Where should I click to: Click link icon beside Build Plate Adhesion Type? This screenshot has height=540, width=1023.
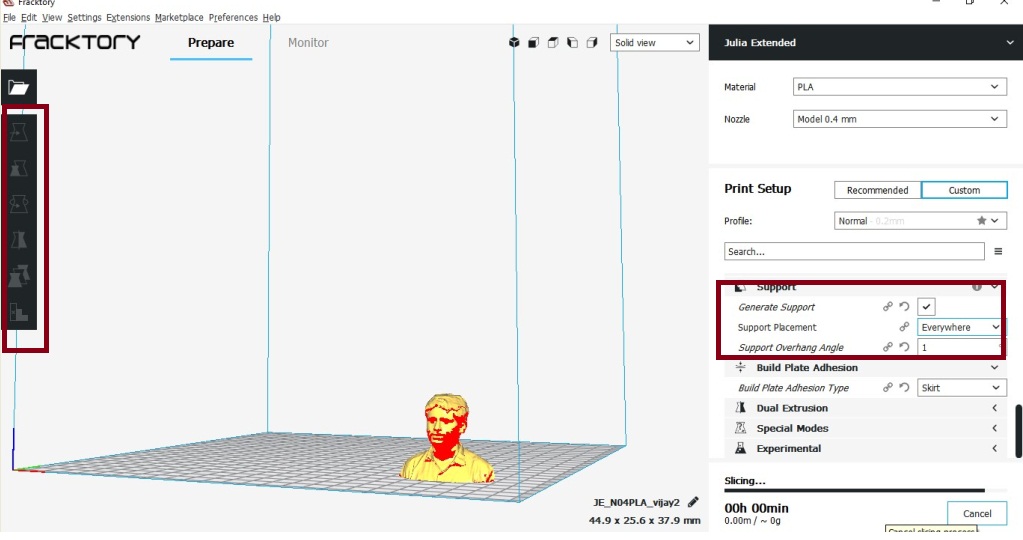887,387
